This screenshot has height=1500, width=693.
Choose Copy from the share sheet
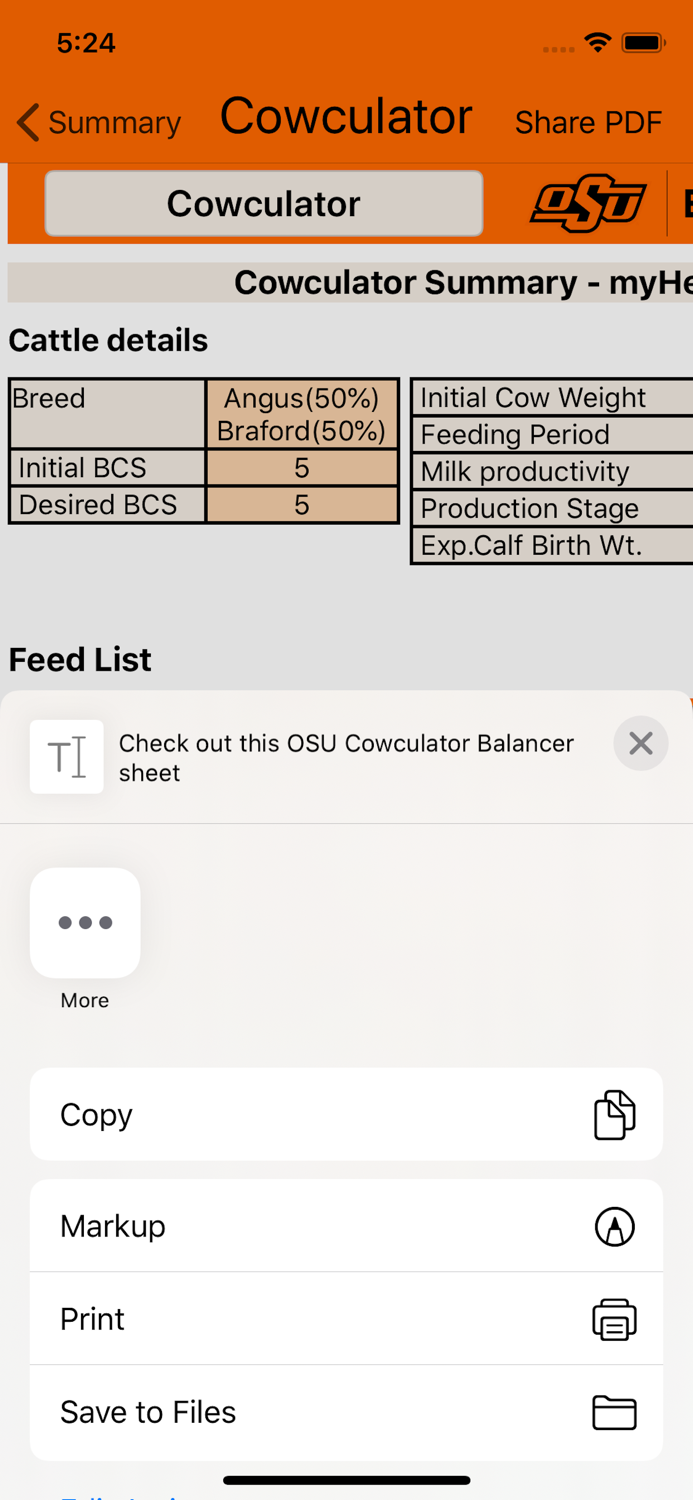coord(346,1114)
